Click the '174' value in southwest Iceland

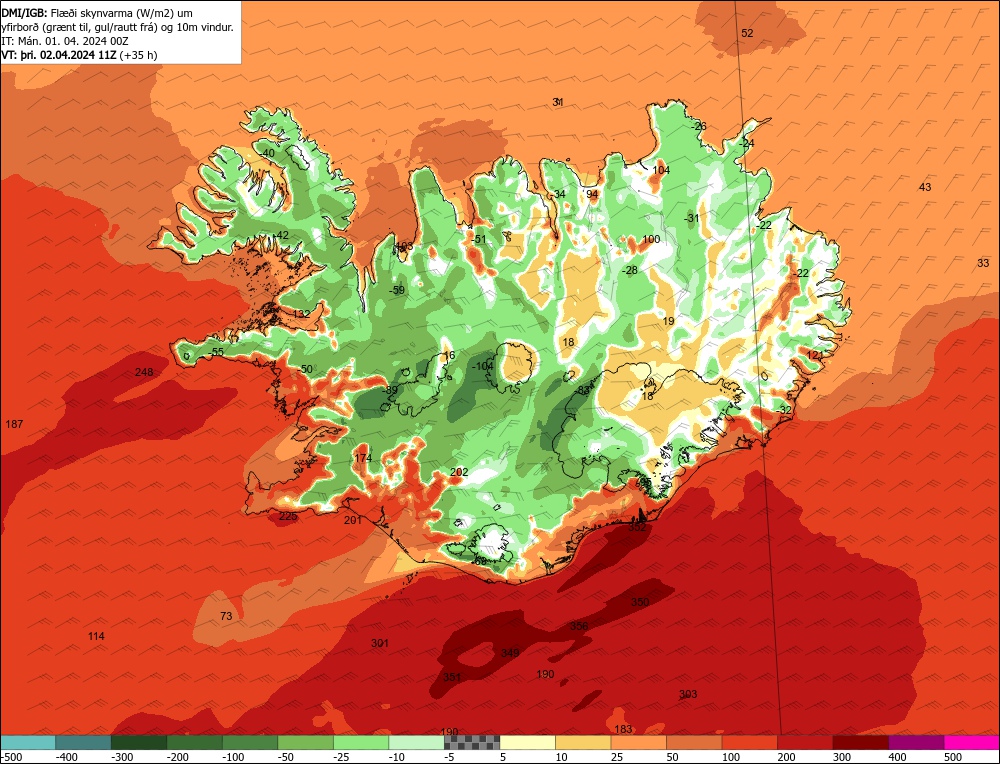coord(363,458)
